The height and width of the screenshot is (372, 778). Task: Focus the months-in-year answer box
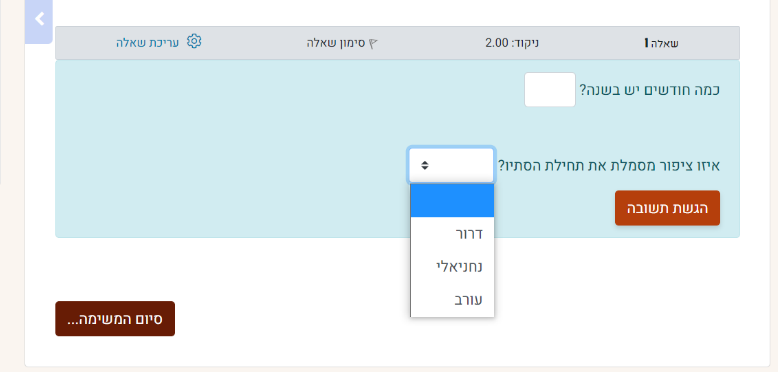point(550,89)
